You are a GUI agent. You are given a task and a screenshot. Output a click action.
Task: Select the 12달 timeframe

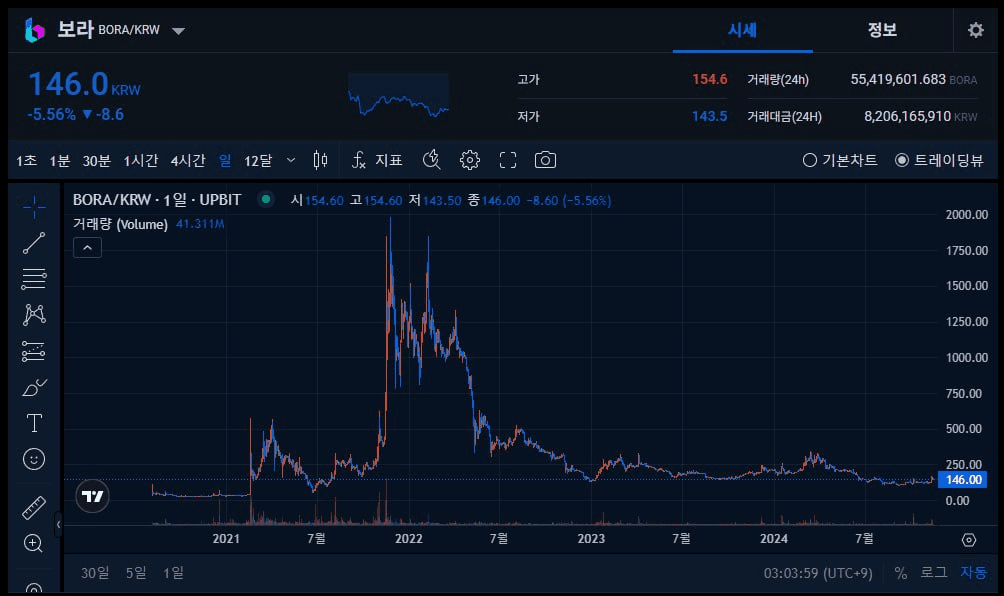pyautogui.click(x=258, y=161)
